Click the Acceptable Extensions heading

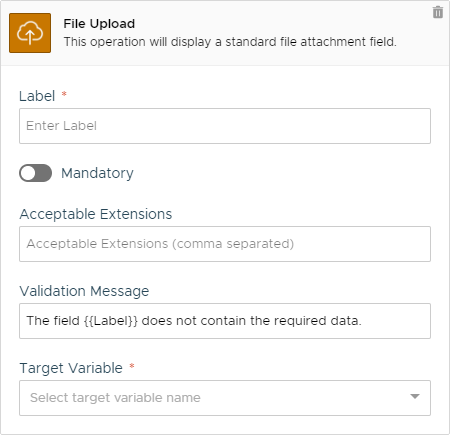point(96,214)
